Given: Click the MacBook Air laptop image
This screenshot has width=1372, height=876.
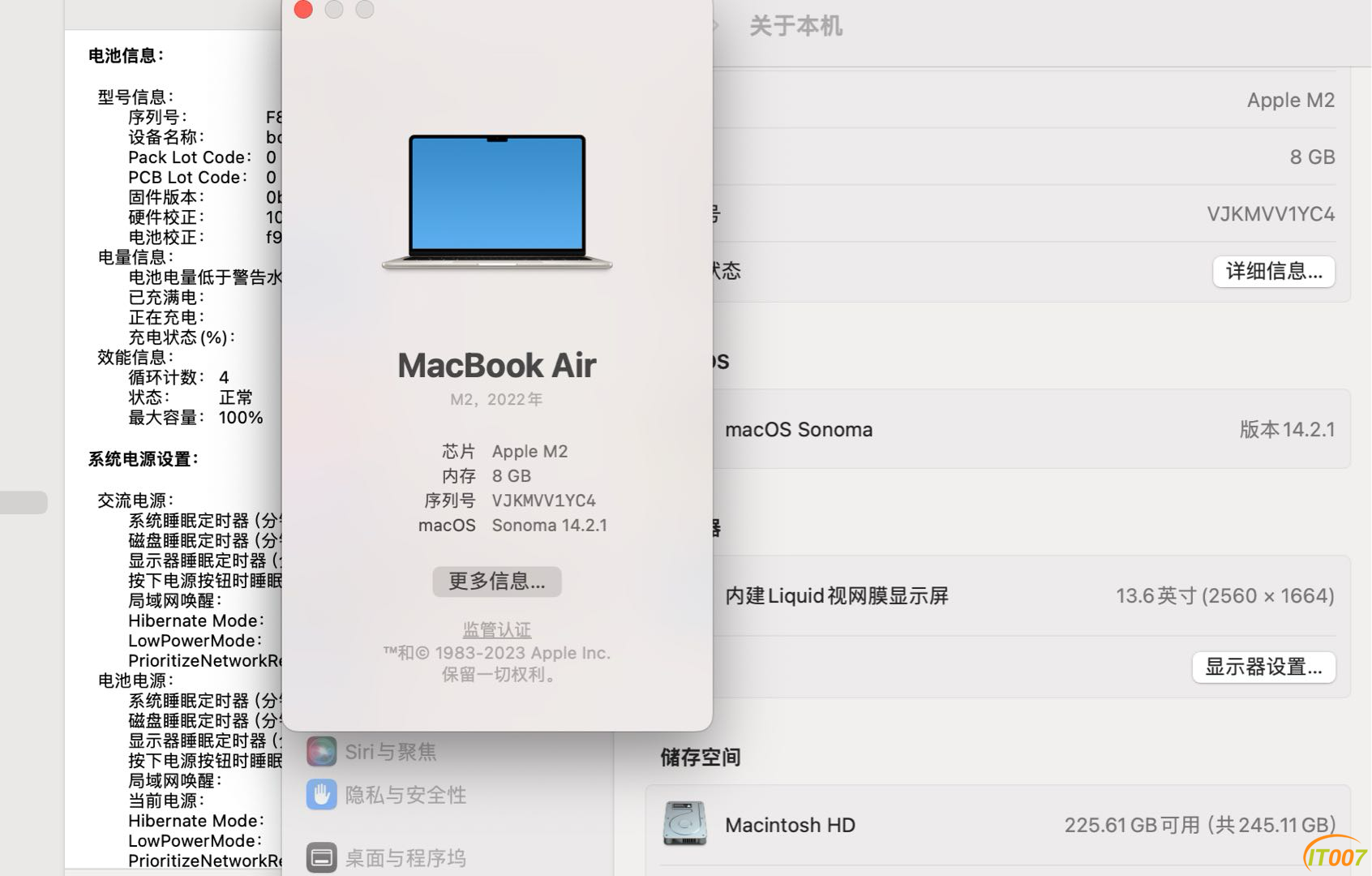Looking at the screenshot, I should click(x=497, y=203).
